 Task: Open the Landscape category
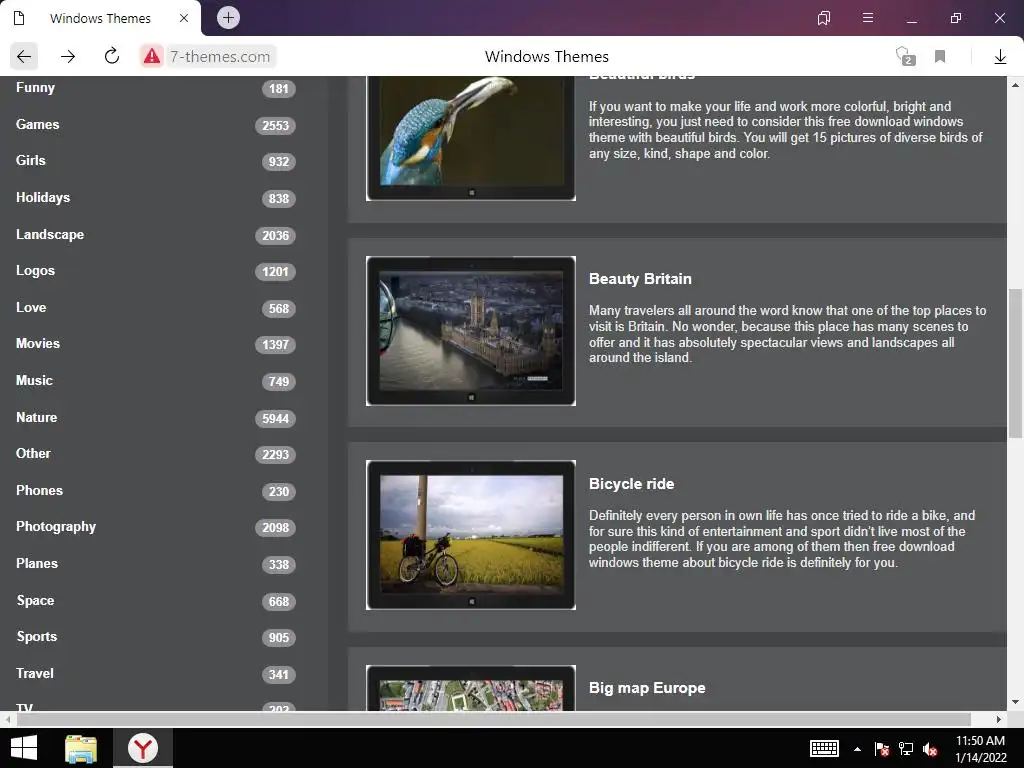point(50,234)
